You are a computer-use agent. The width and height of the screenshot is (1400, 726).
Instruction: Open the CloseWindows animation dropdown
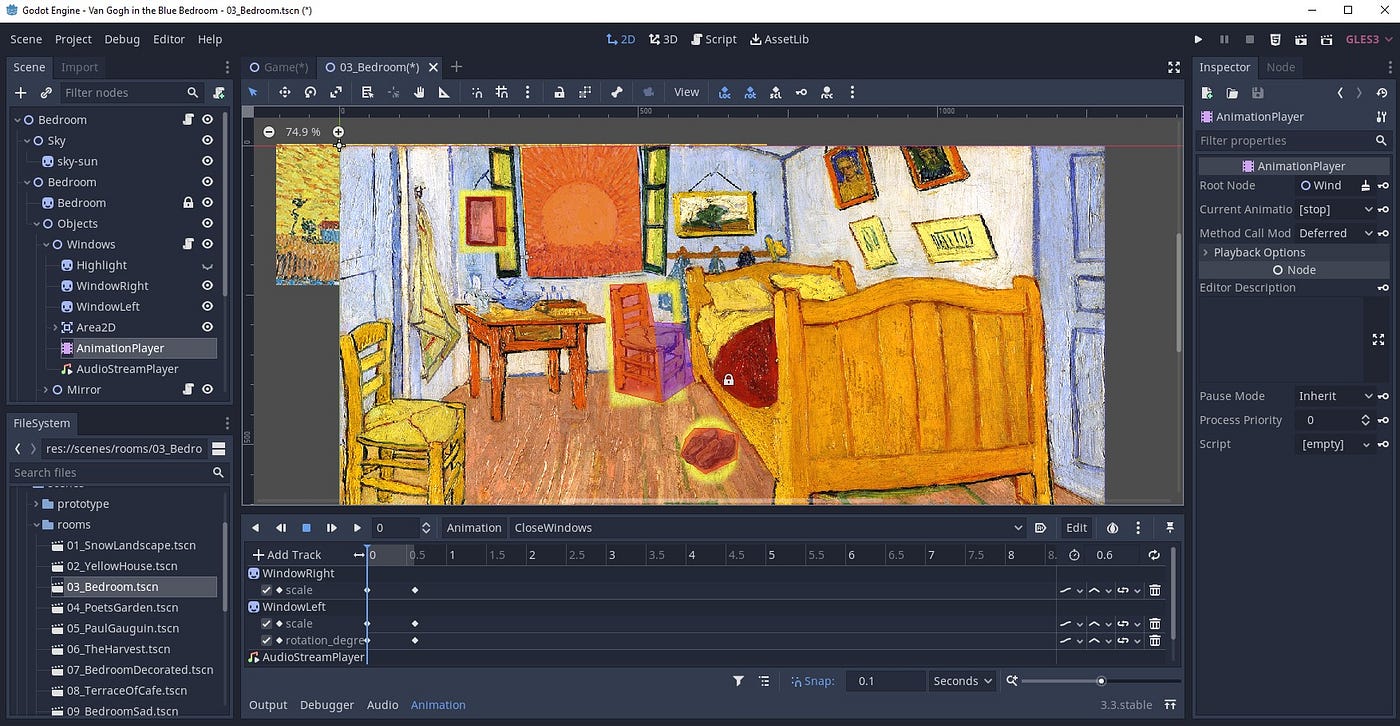click(x=768, y=528)
